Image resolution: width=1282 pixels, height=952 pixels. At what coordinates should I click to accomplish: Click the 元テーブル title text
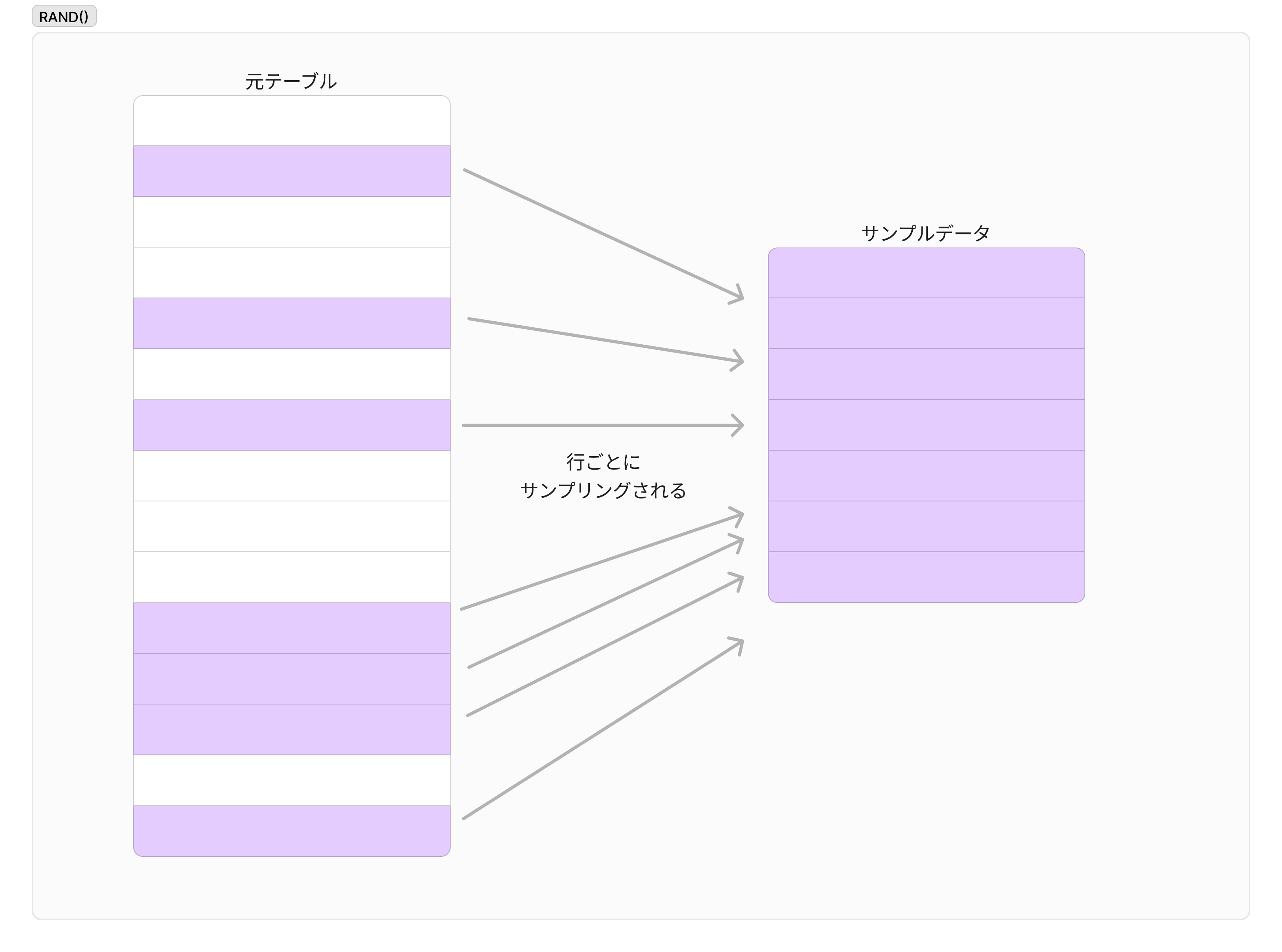click(291, 81)
